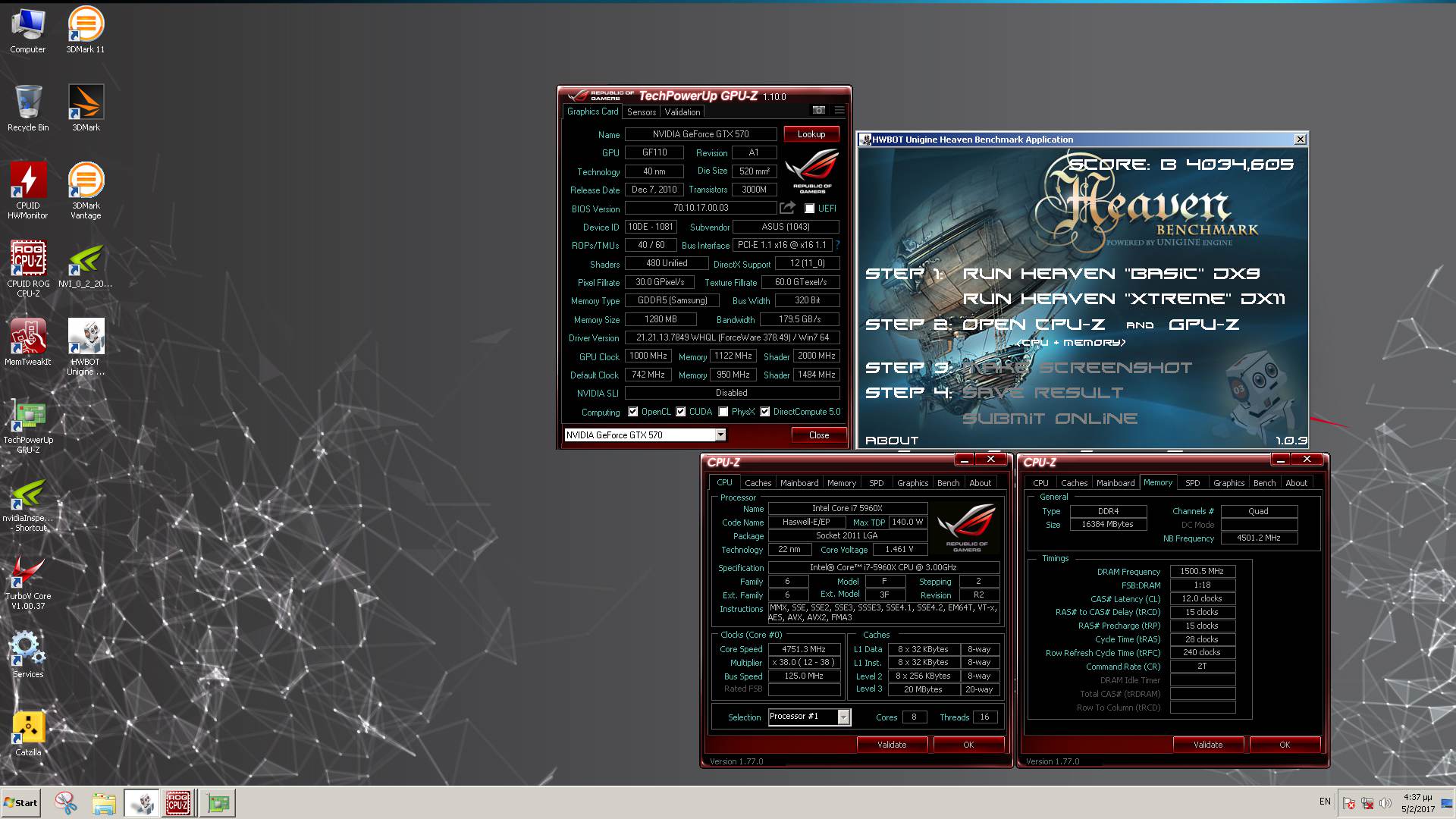
Task: Click the GPU name field NVIDIA GeForce GTX 570
Action: pos(701,134)
